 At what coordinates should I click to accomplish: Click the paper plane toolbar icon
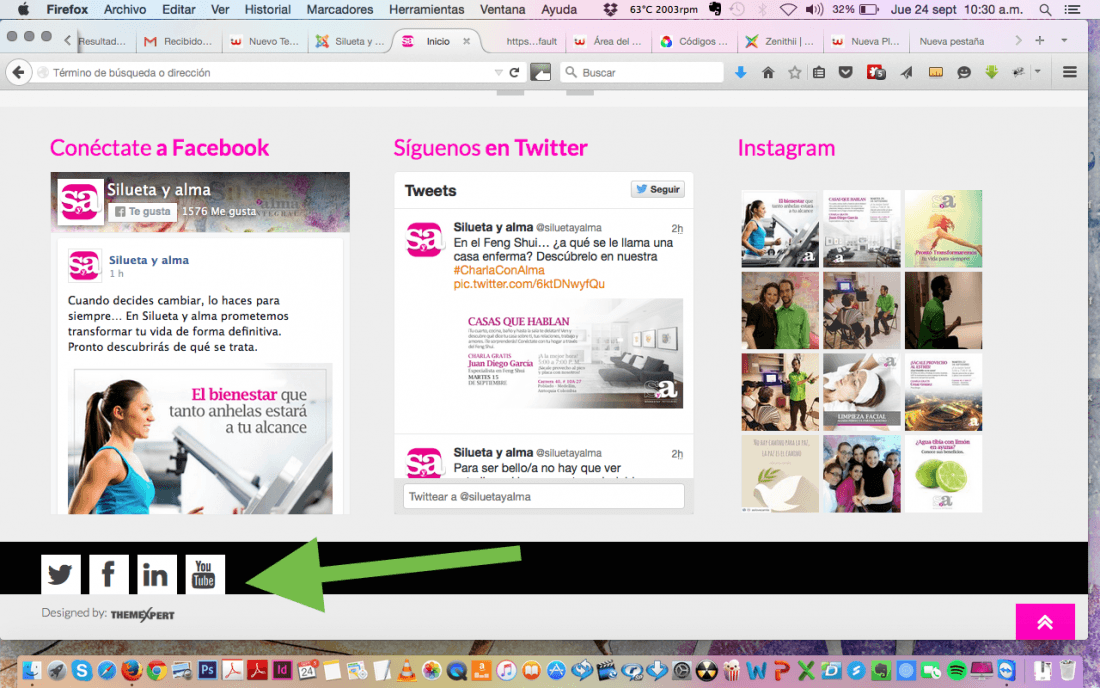click(x=906, y=72)
